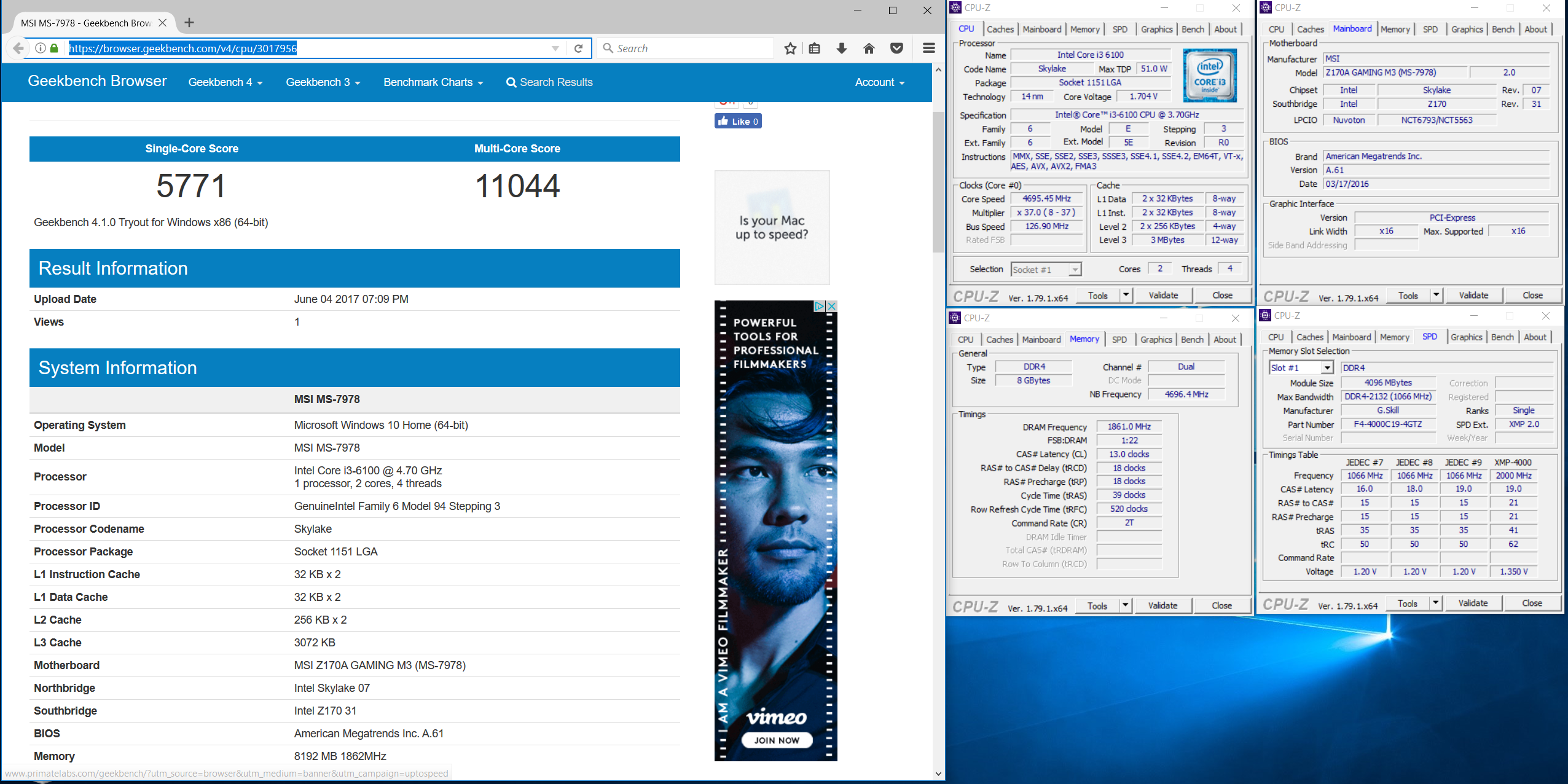Switch to Caches tab in CPU window
Screen dimensions: 1568x784
click(x=1000, y=29)
